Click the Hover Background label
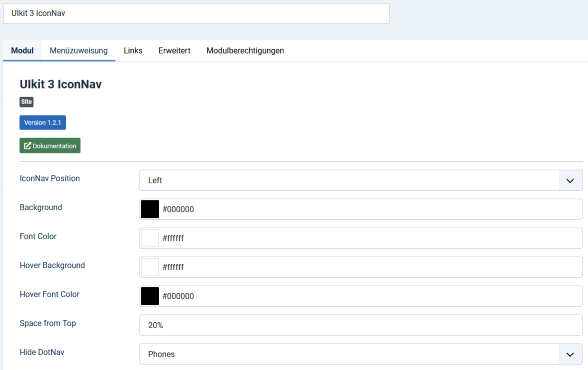This screenshot has height=370, width=588. [52, 265]
